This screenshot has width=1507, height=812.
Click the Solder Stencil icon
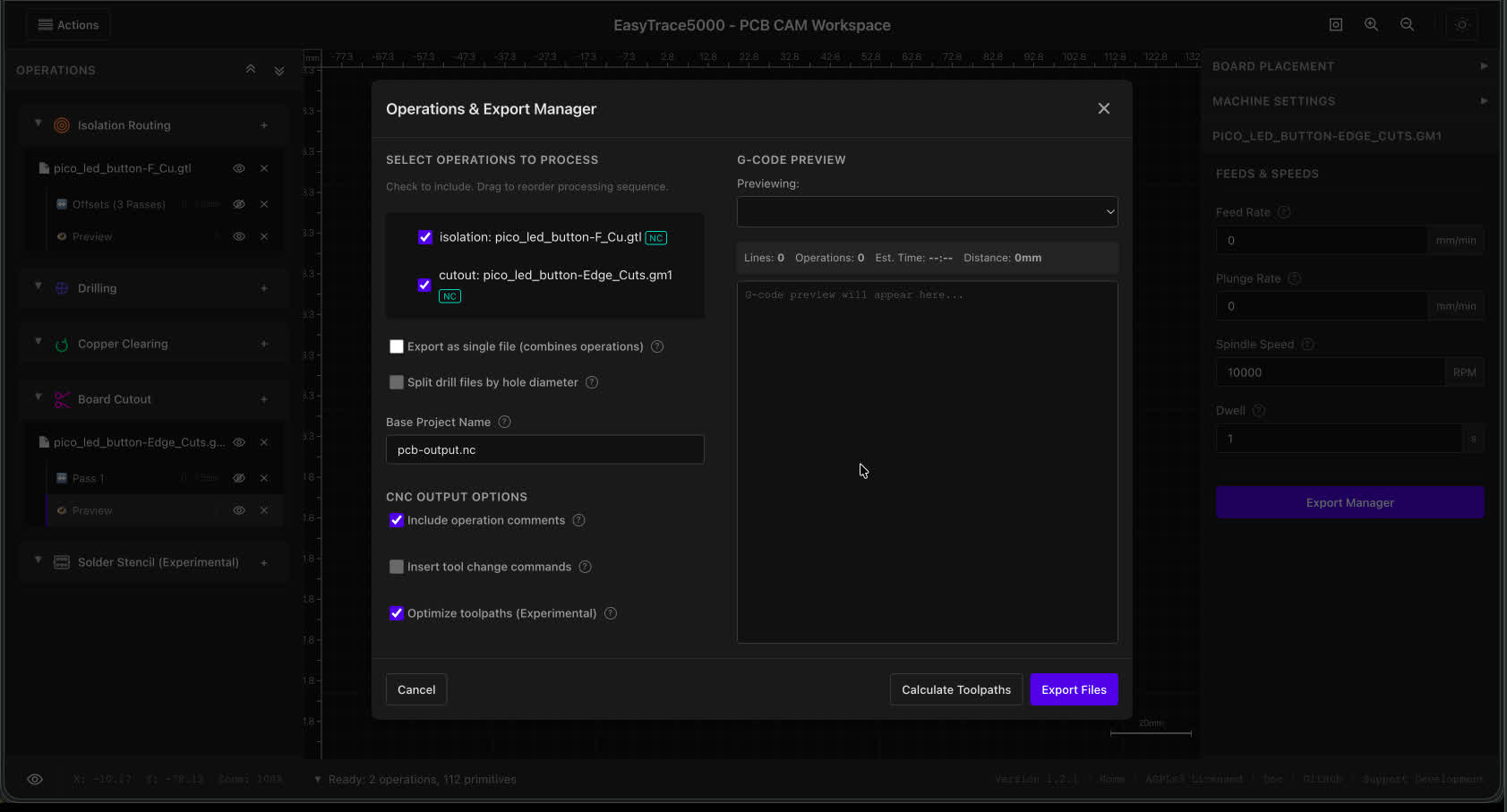[x=62, y=562]
